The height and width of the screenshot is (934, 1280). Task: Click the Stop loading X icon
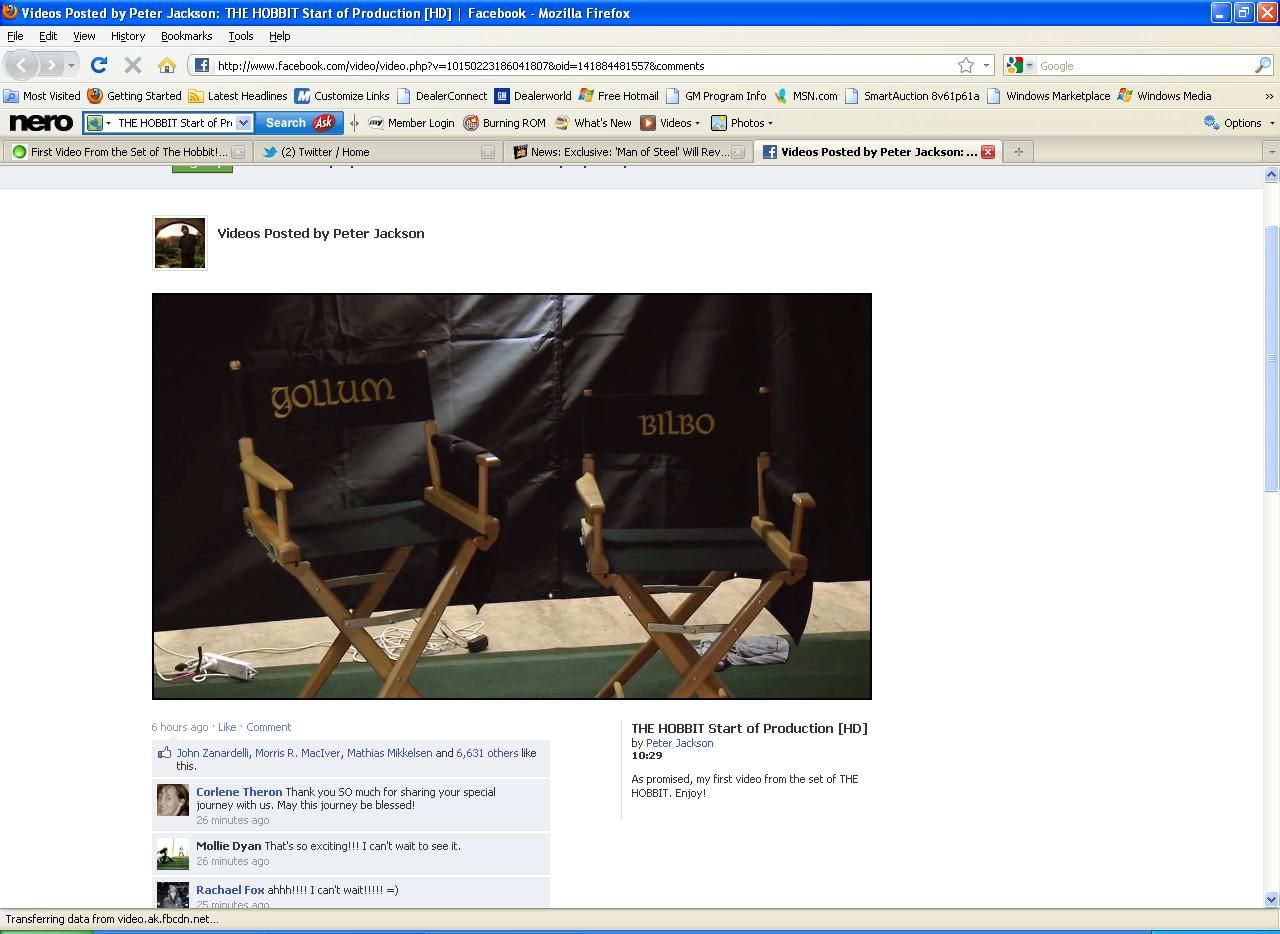pos(132,65)
